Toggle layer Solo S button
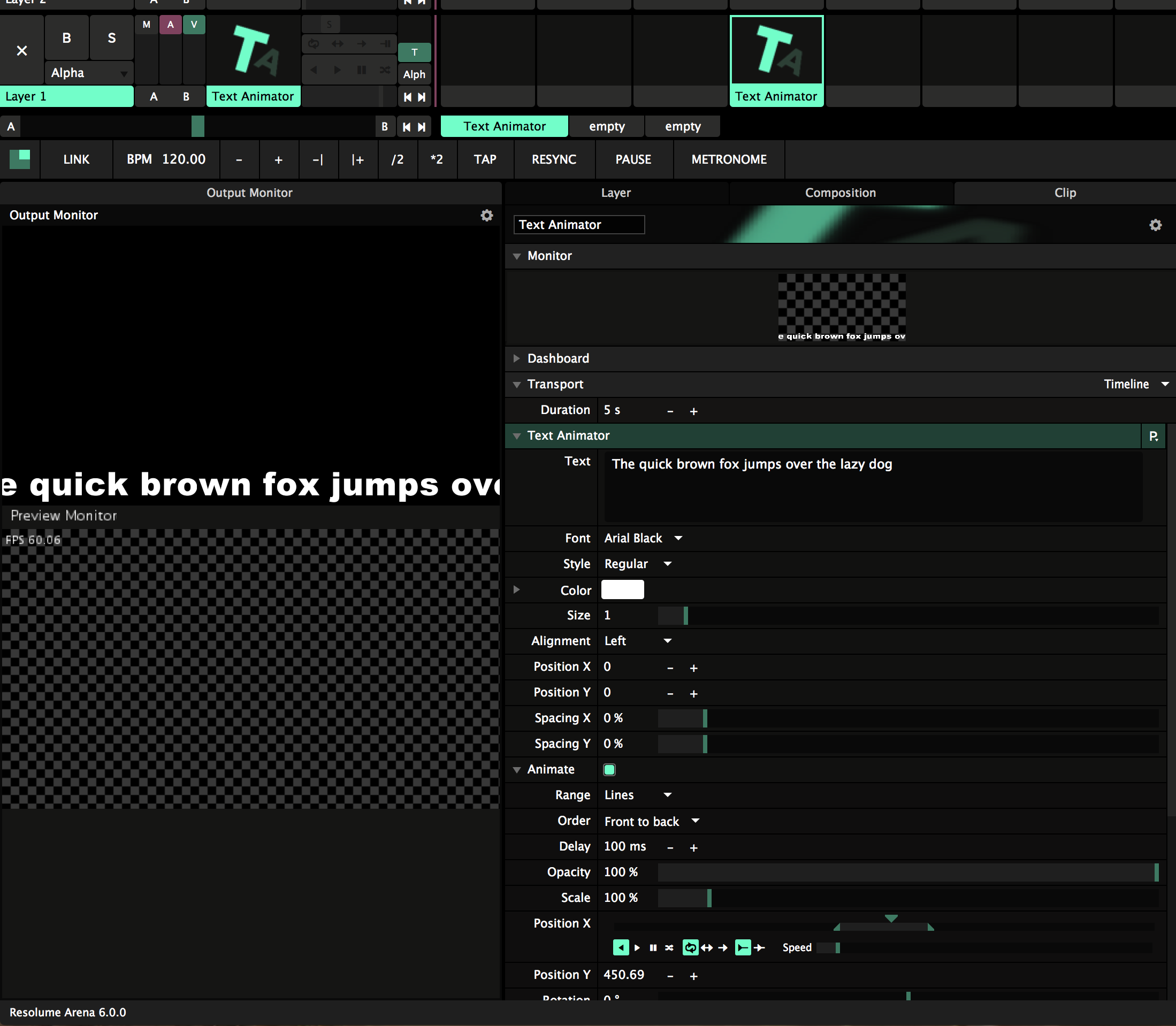The height and width of the screenshot is (1026, 1176). [x=112, y=38]
